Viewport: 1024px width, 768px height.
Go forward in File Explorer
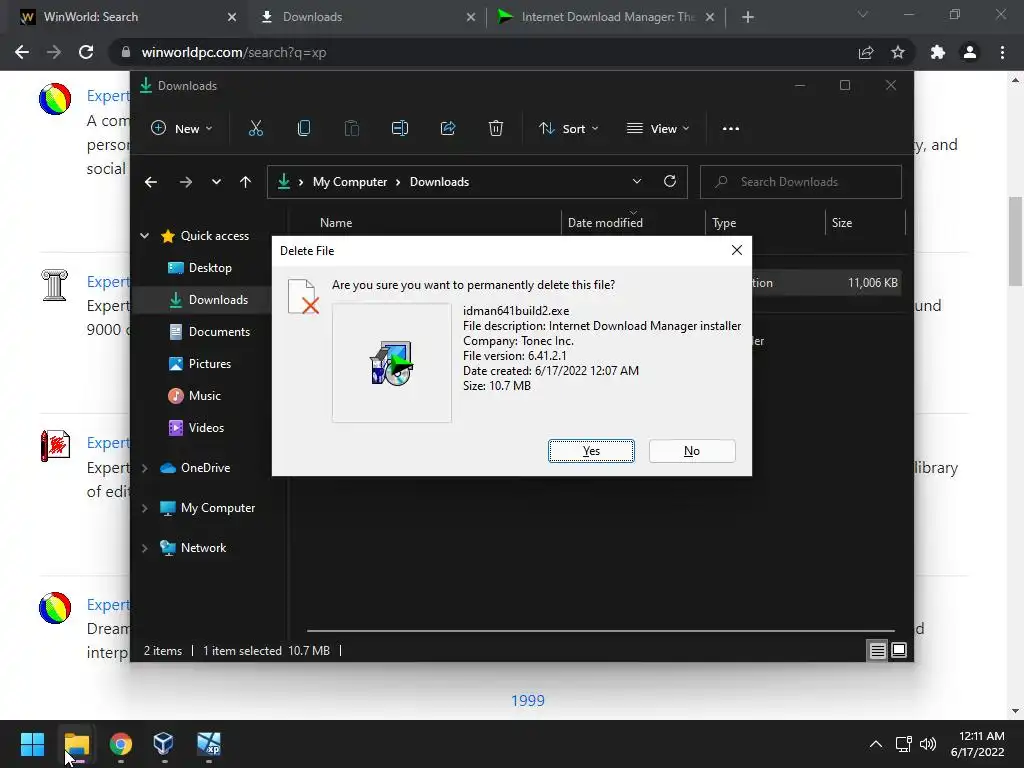(x=185, y=182)
